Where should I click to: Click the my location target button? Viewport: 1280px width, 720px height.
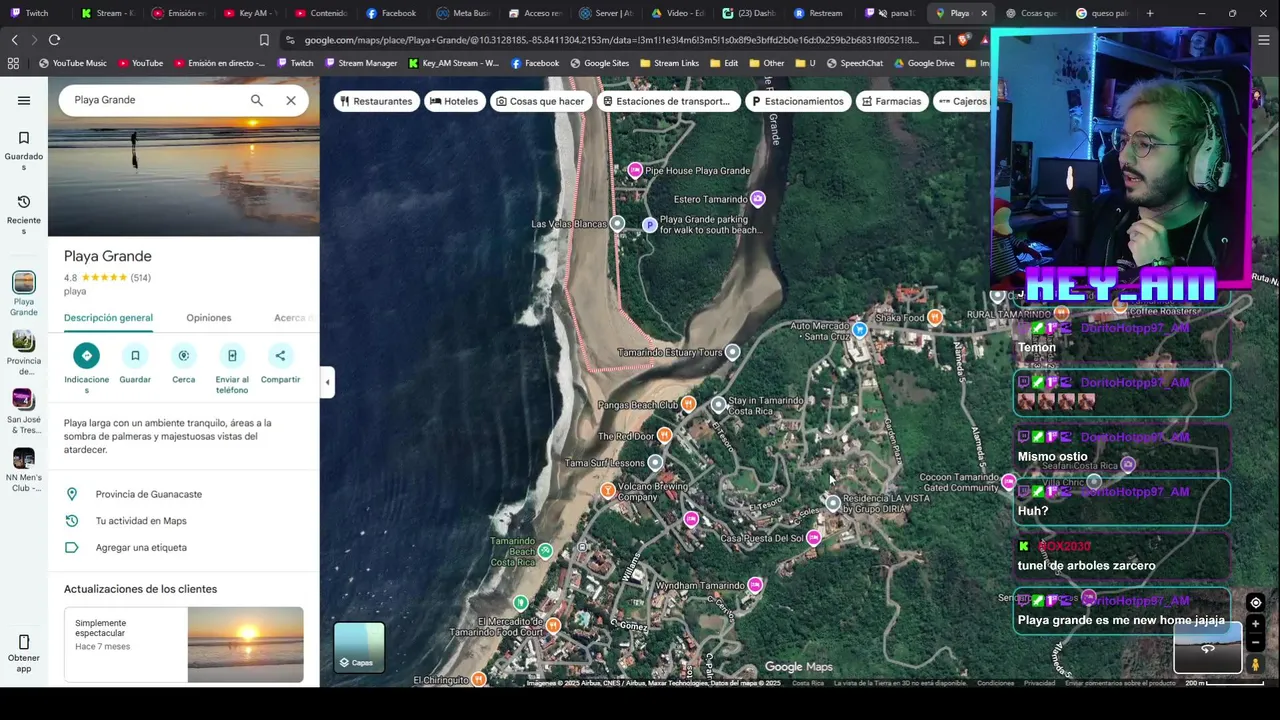pos(1256,603)
